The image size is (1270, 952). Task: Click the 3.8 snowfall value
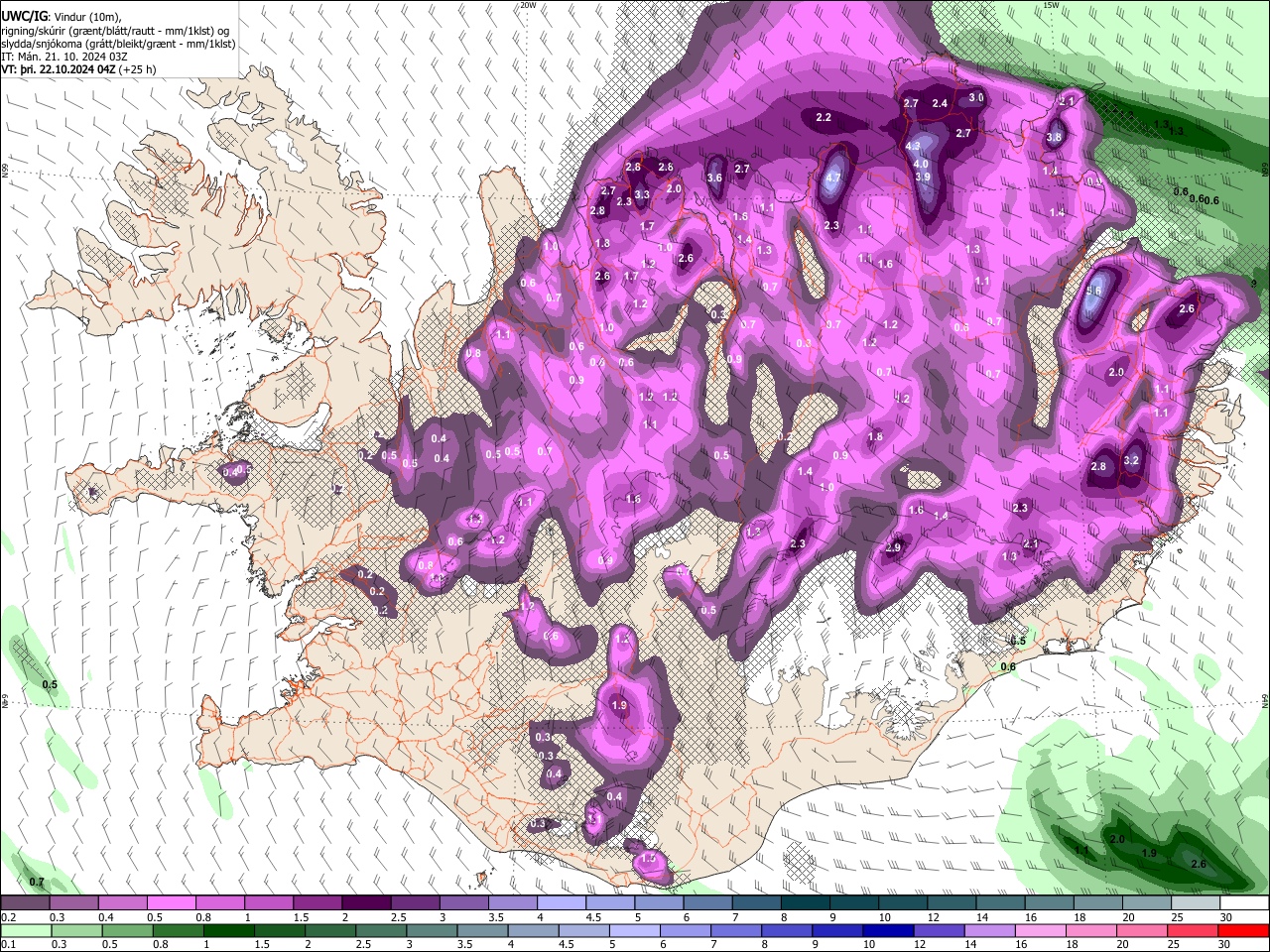tap(1054, 138)
